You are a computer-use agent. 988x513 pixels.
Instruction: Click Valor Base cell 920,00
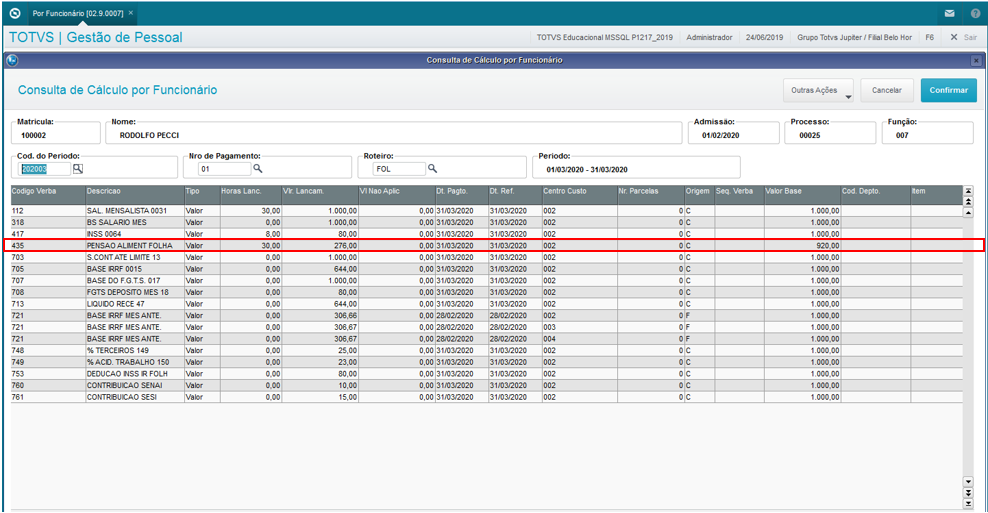point(802,246)
